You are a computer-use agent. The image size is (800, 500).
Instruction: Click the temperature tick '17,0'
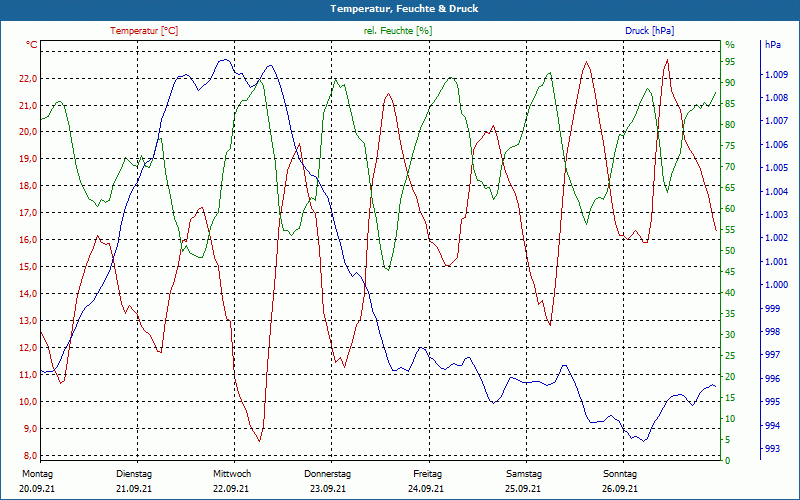pos(29,213)
